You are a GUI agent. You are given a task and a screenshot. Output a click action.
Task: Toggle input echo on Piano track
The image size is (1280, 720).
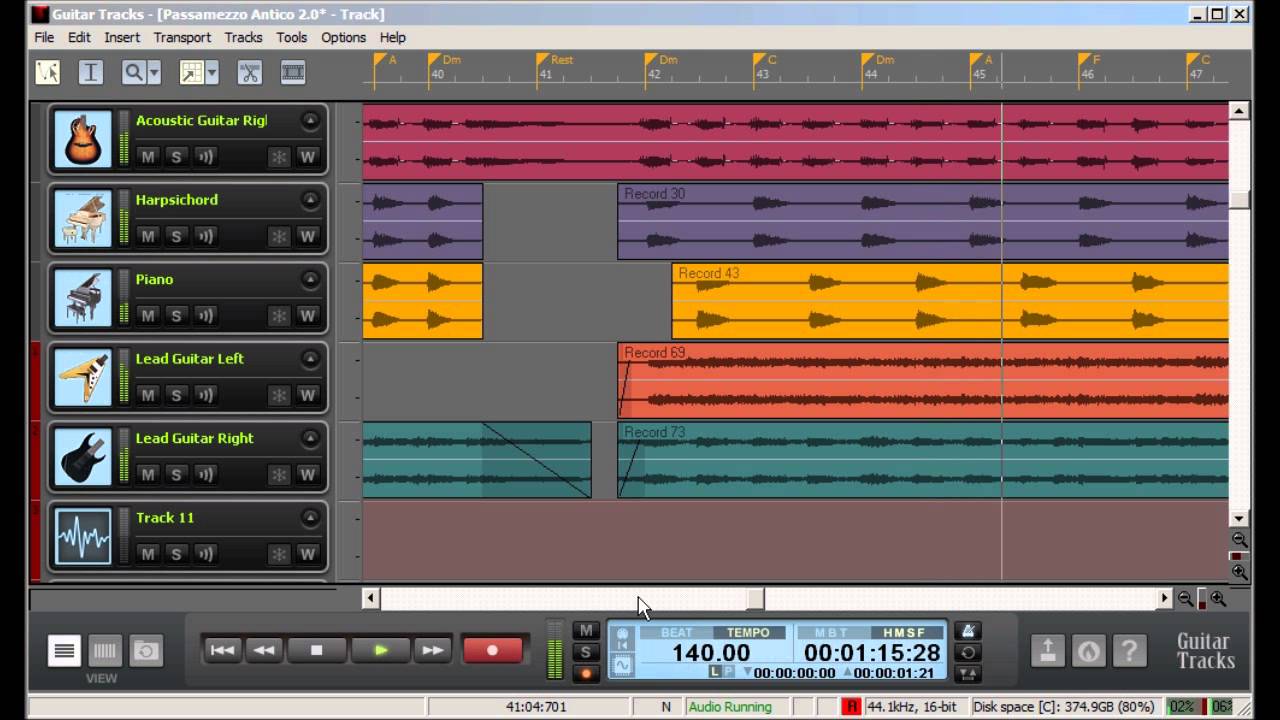(205, 316)
